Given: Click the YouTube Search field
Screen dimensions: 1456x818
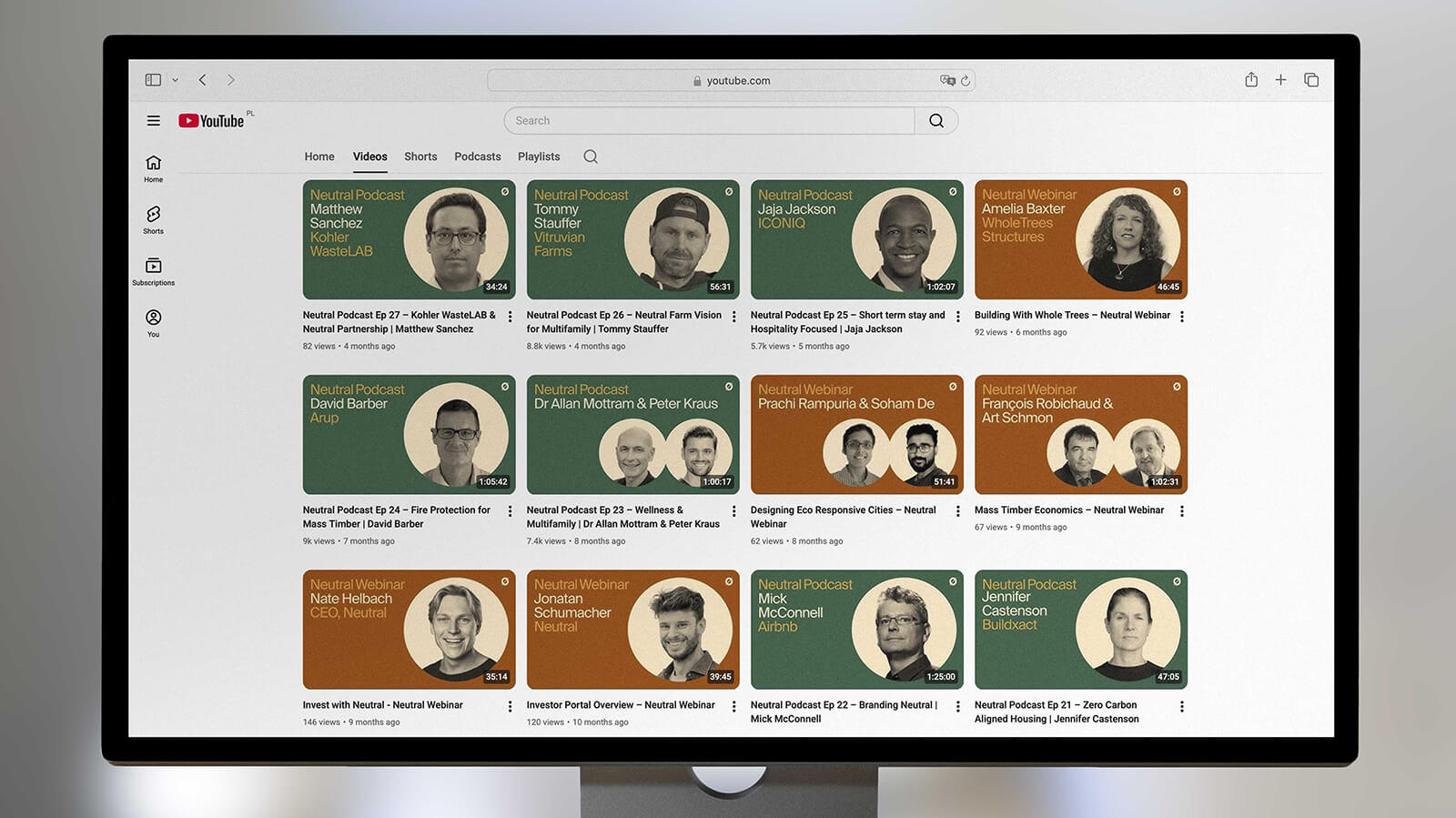Looking at the screenshot, I should [x=709, y=121].
